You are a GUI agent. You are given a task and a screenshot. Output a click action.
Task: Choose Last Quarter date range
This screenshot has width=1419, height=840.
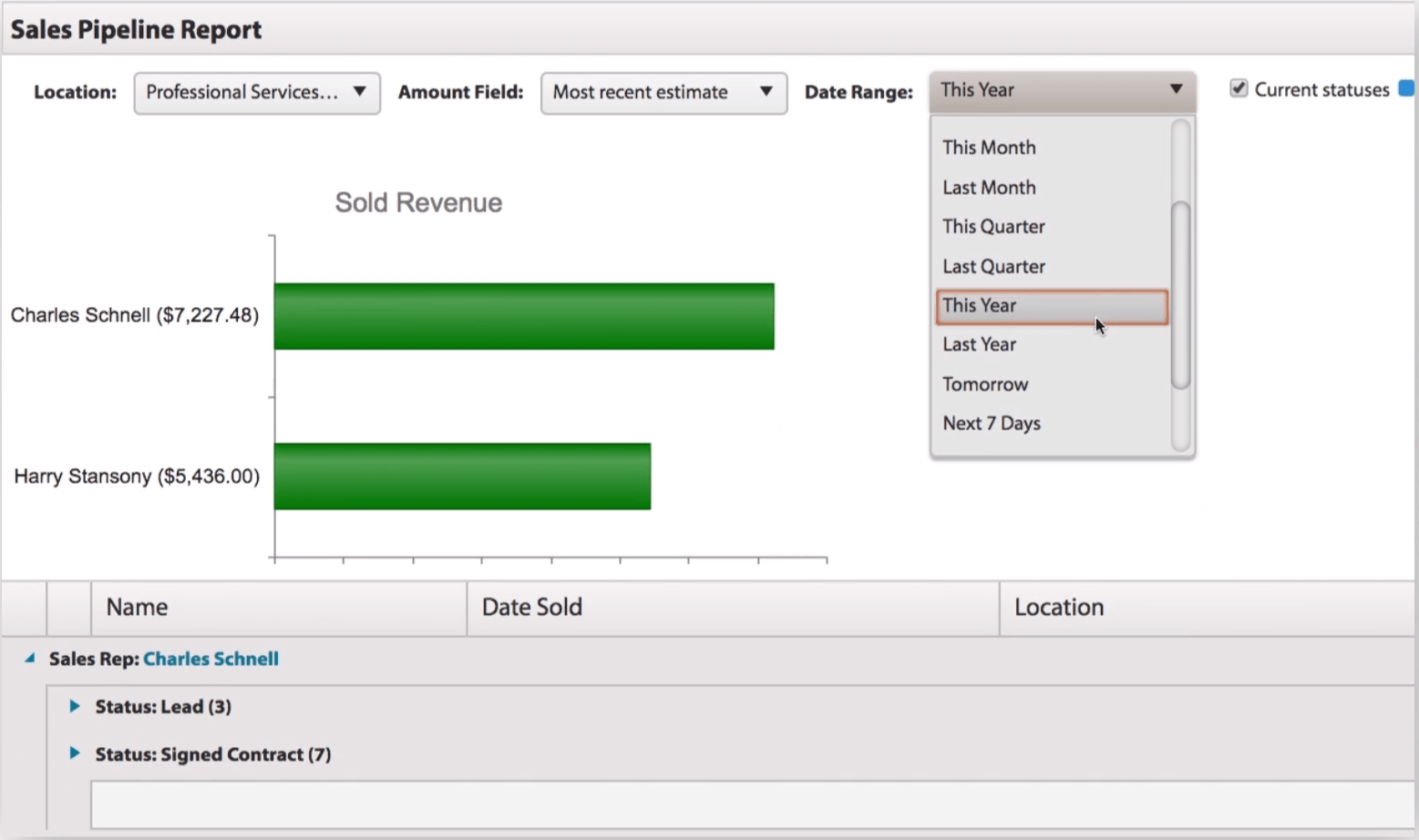993,267
